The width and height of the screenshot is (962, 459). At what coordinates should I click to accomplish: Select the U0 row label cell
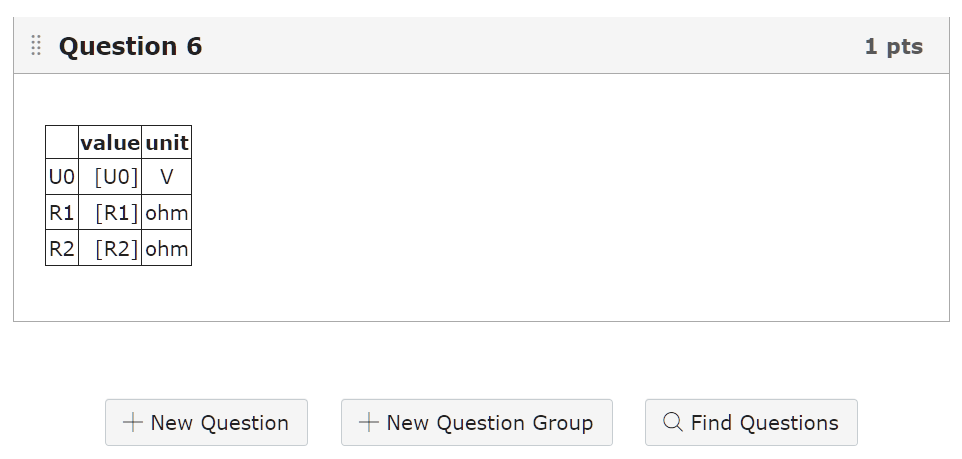click(x=61, y=177)
